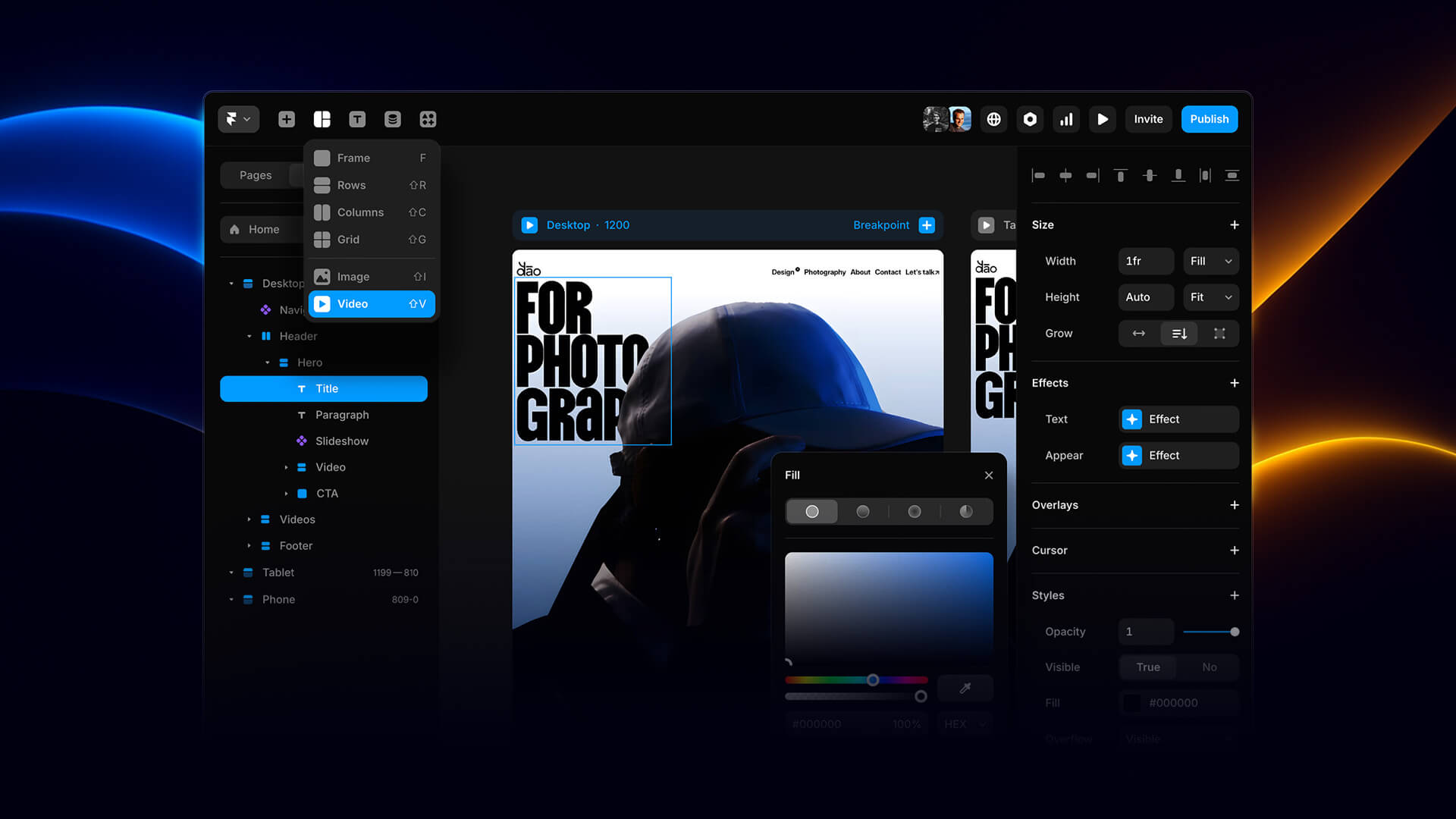Screen dimensions: 1456x819
Task: Select the Layout tool in toolbar
Action: 322,119
